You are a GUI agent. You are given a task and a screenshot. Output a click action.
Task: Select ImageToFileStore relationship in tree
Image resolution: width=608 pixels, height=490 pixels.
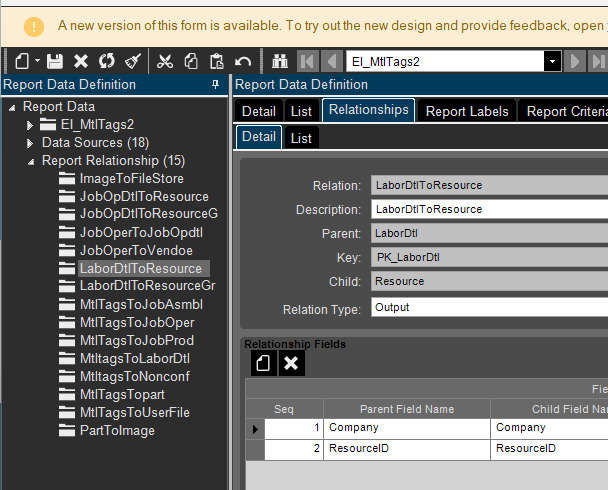131,179
